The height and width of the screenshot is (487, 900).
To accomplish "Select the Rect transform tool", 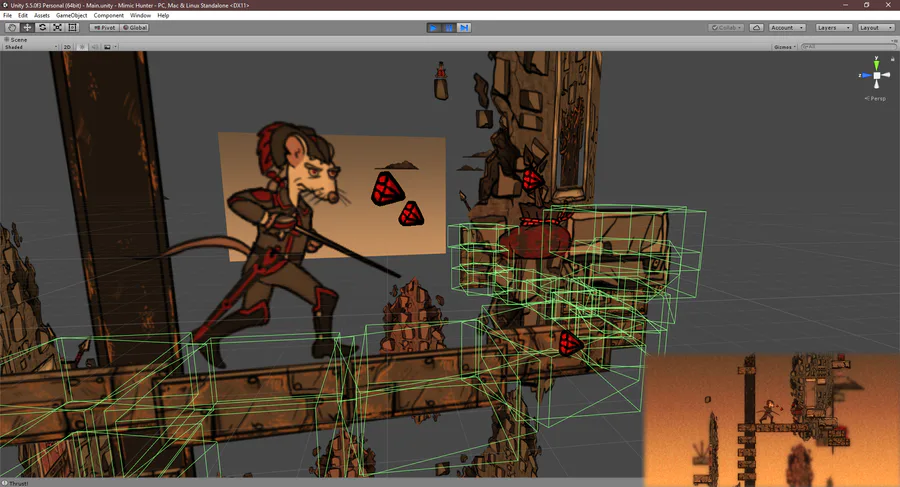I will point(72,28).
